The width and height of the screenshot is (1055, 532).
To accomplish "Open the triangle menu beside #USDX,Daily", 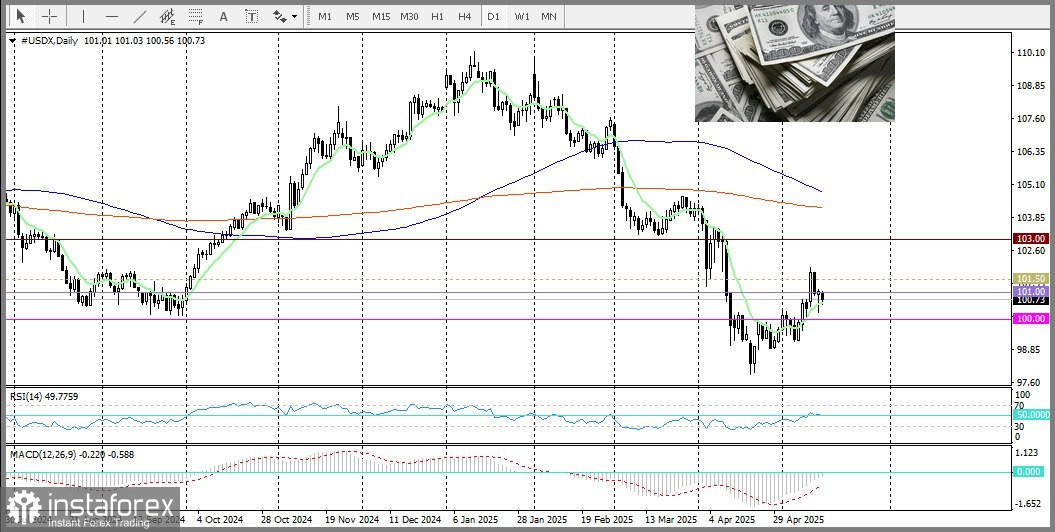I will point(13,41).
